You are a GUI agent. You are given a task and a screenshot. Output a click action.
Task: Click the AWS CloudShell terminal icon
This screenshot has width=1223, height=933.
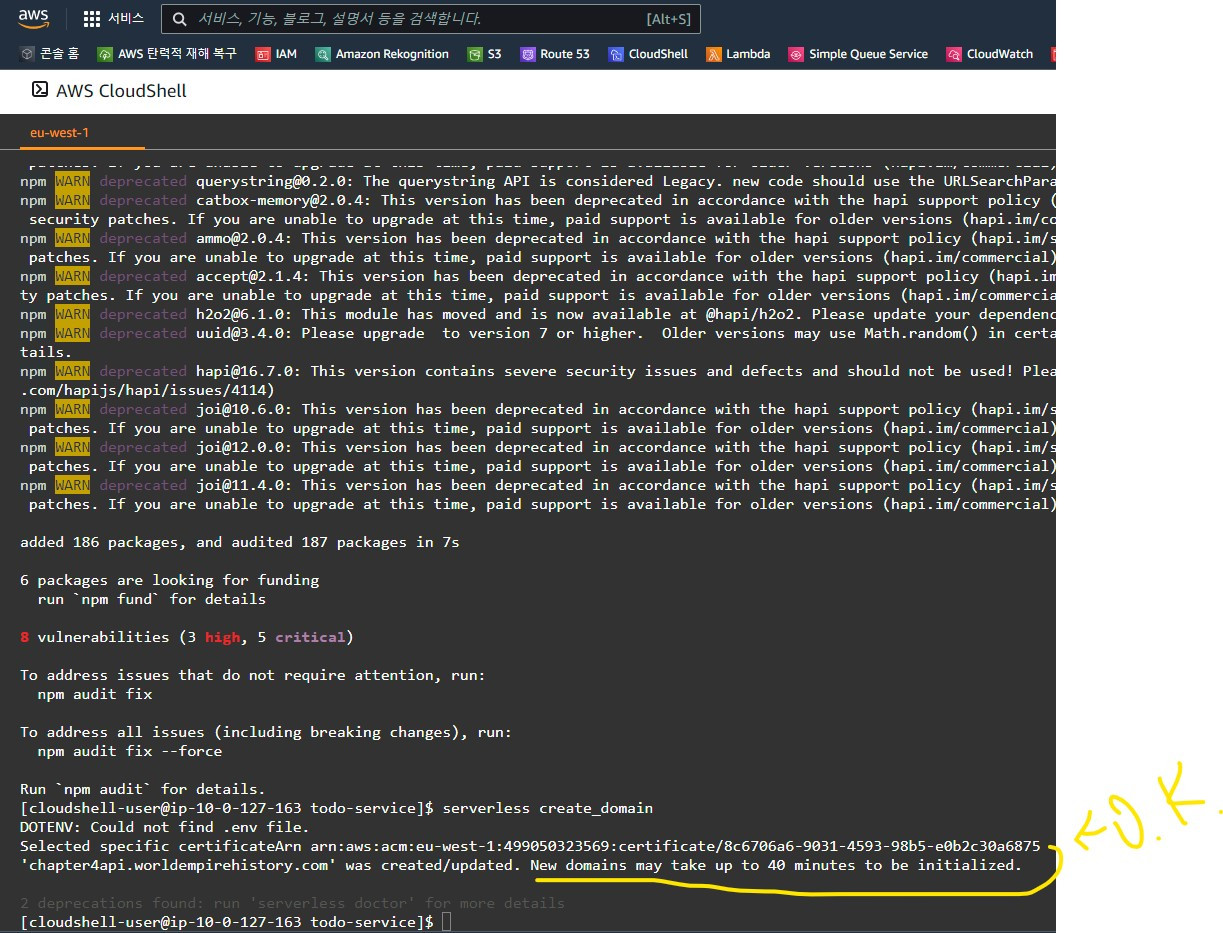click(x=40, y=90)
